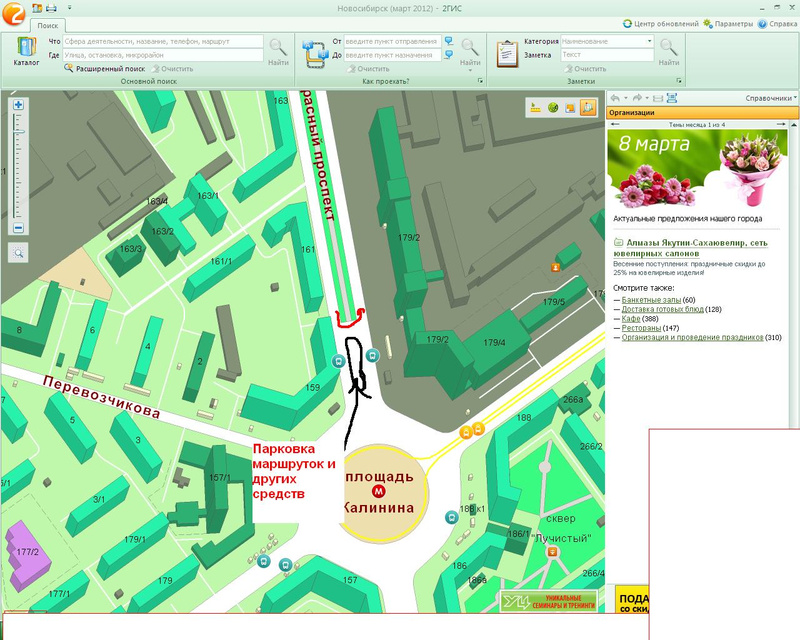Screen dimensions: 800x640
Task: Toggle the blue panel layout mode icon
Action: pos(672,98)
